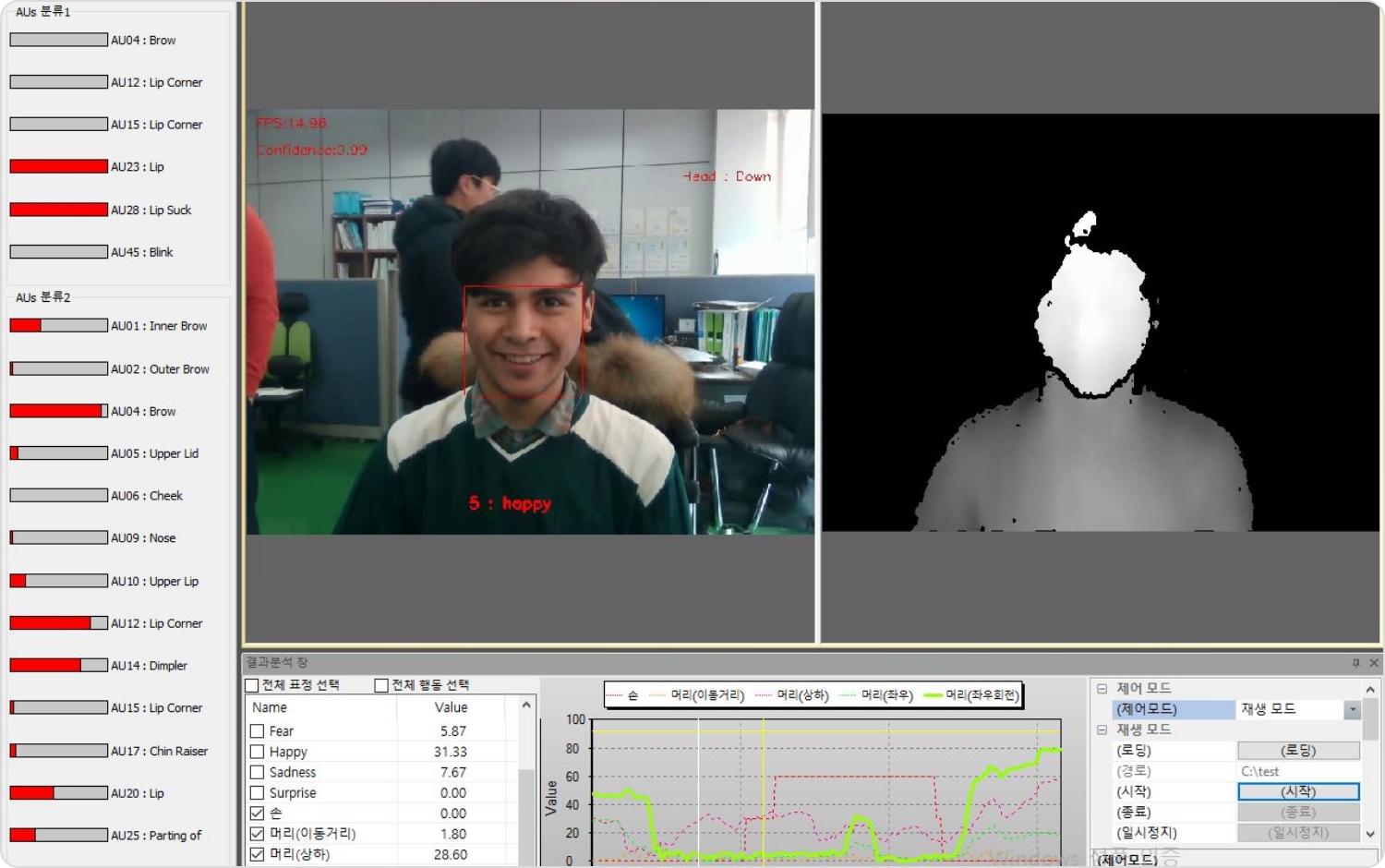The image size is (1385, 868).
Task: Collapse the 재생 모드 property group
Action: [1102, 729]
